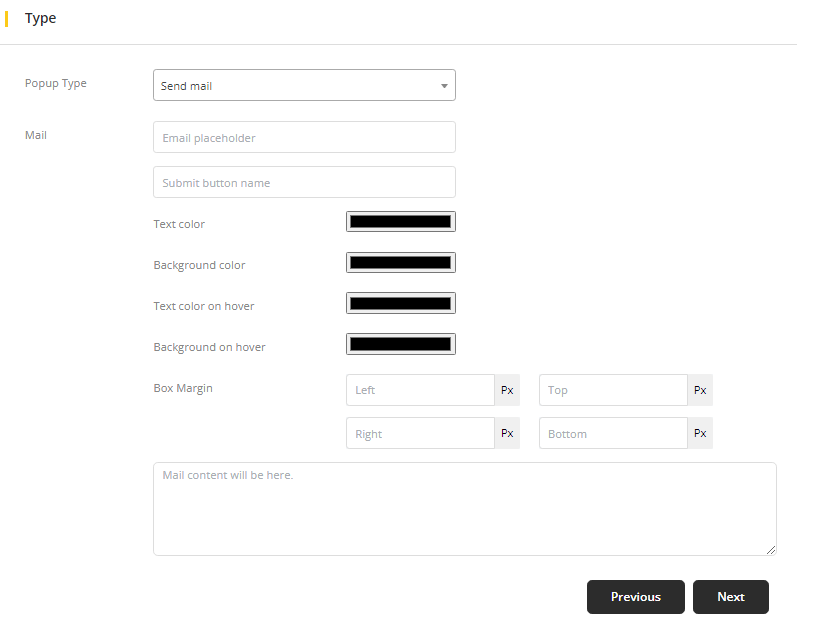Change the Text color on hover swatch
The image size is (813, 632).
click(x=400, y=303)
